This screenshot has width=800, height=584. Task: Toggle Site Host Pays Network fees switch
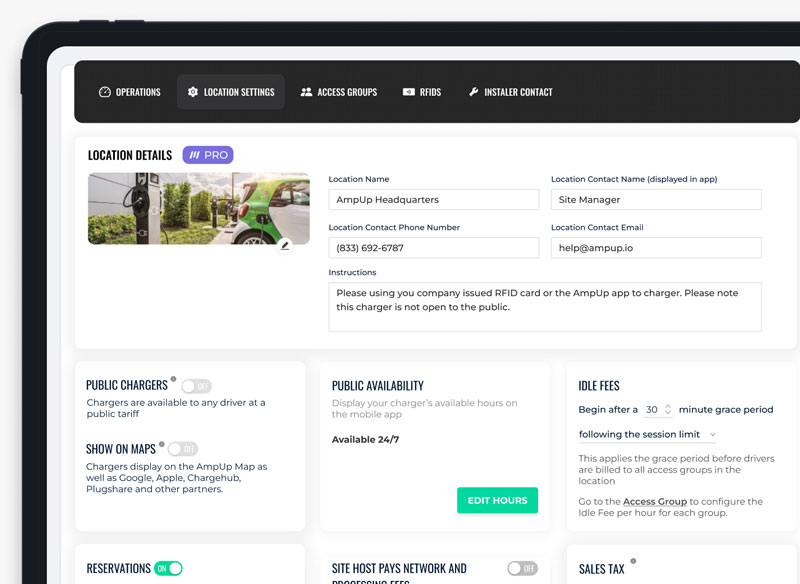coord(522,568)
